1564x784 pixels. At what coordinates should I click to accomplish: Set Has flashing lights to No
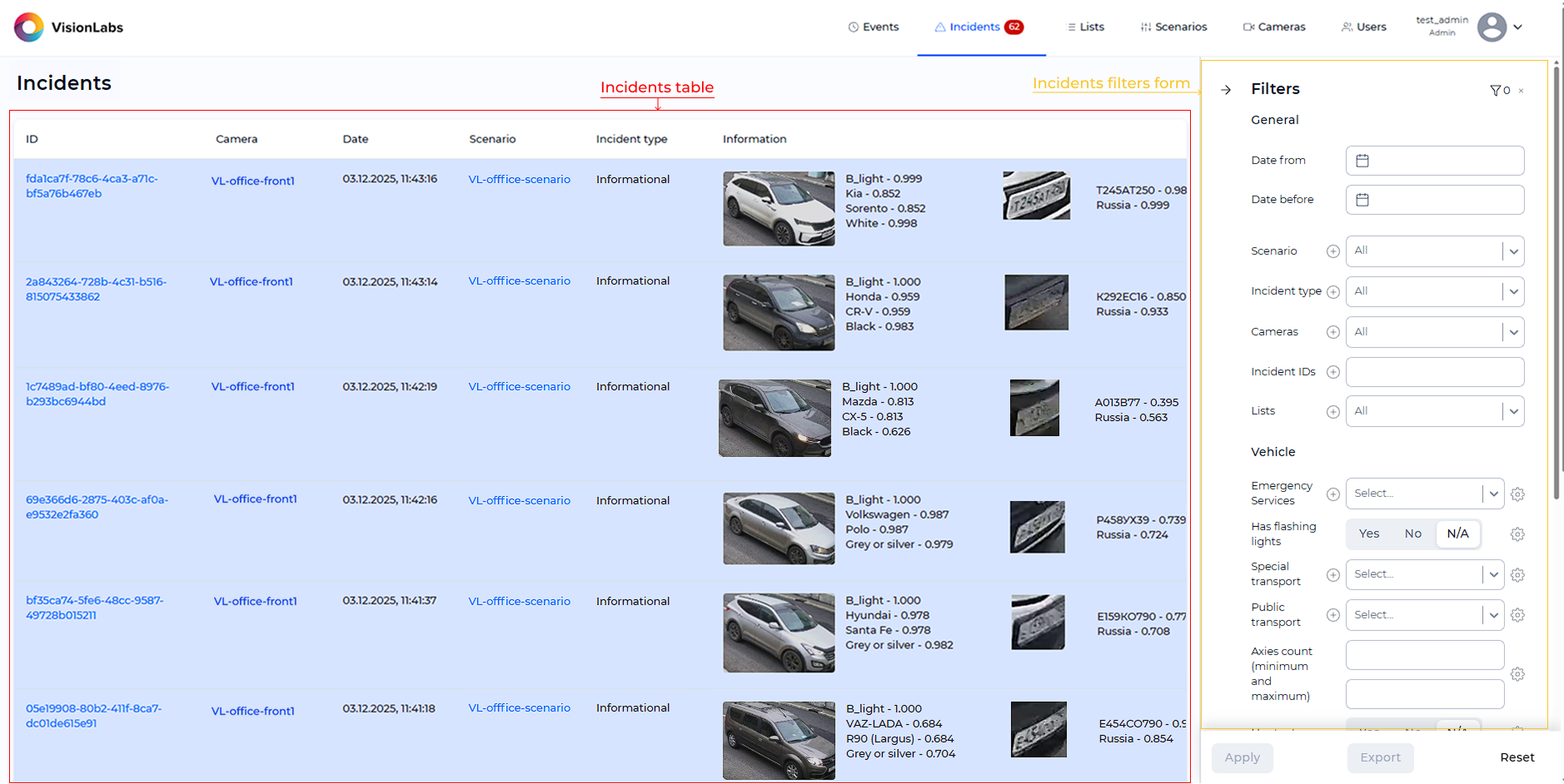coord(1412,533)
